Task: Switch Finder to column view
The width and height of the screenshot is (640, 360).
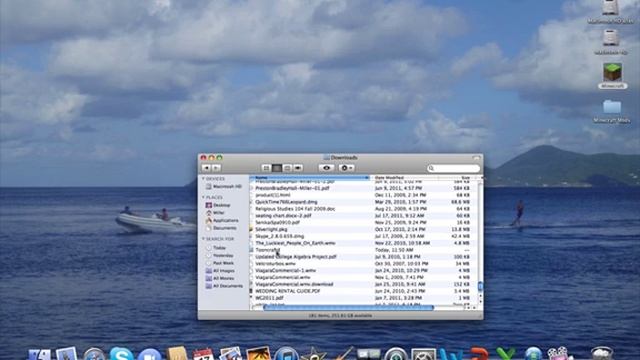Action: (x=287, y=168)
